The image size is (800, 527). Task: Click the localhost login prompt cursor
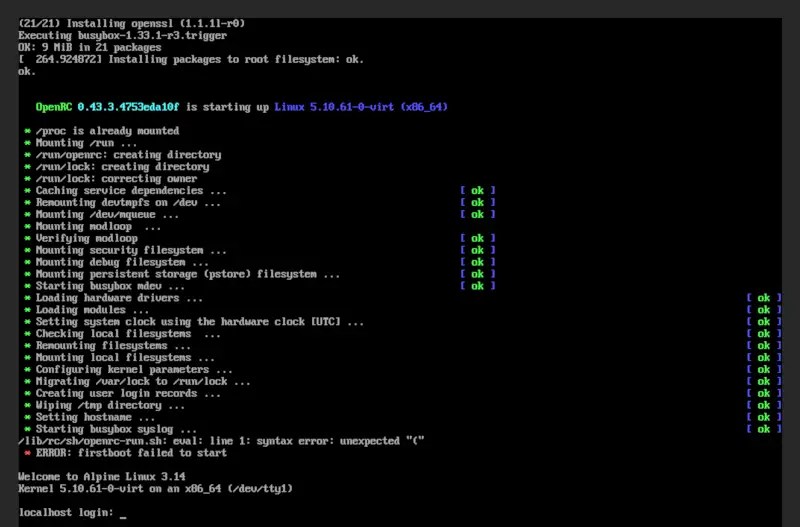pos(123,516)
